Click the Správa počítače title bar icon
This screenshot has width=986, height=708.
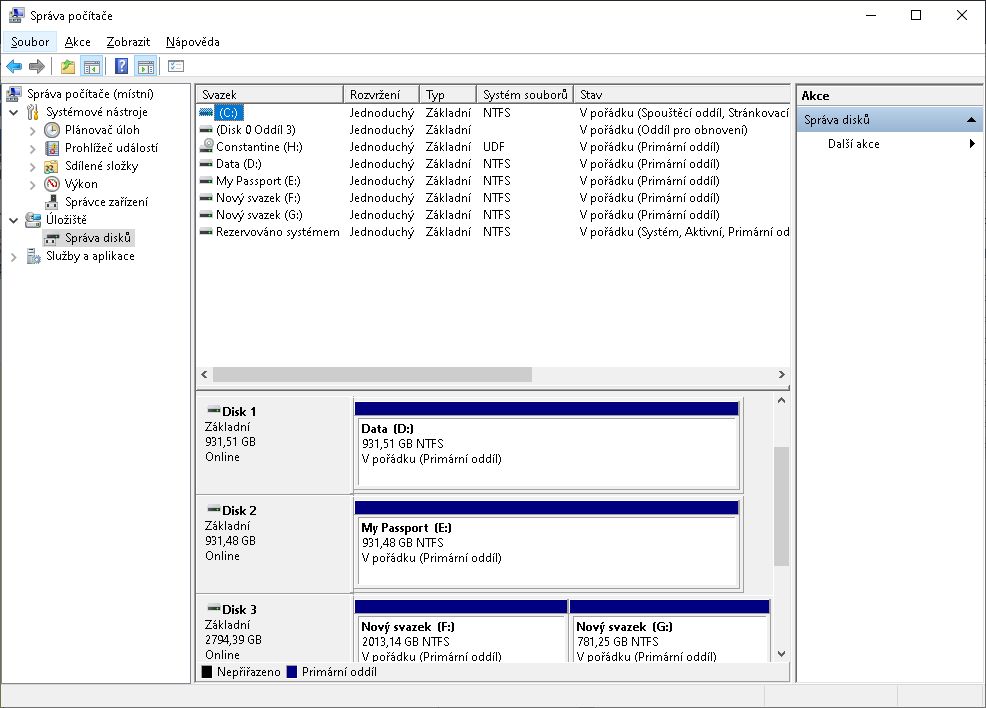click(16, 15)
